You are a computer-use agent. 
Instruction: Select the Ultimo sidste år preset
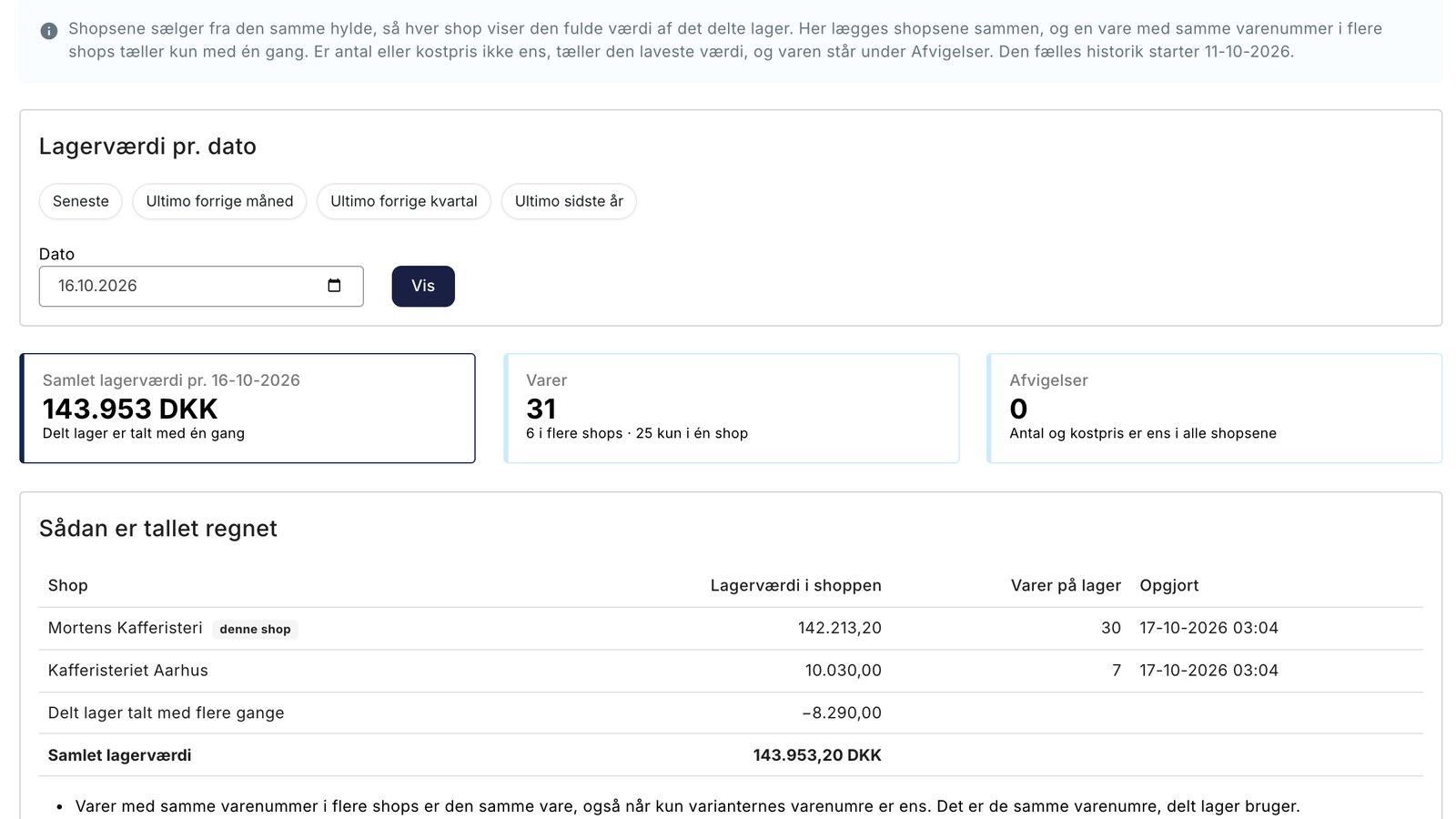click(569, 201)
